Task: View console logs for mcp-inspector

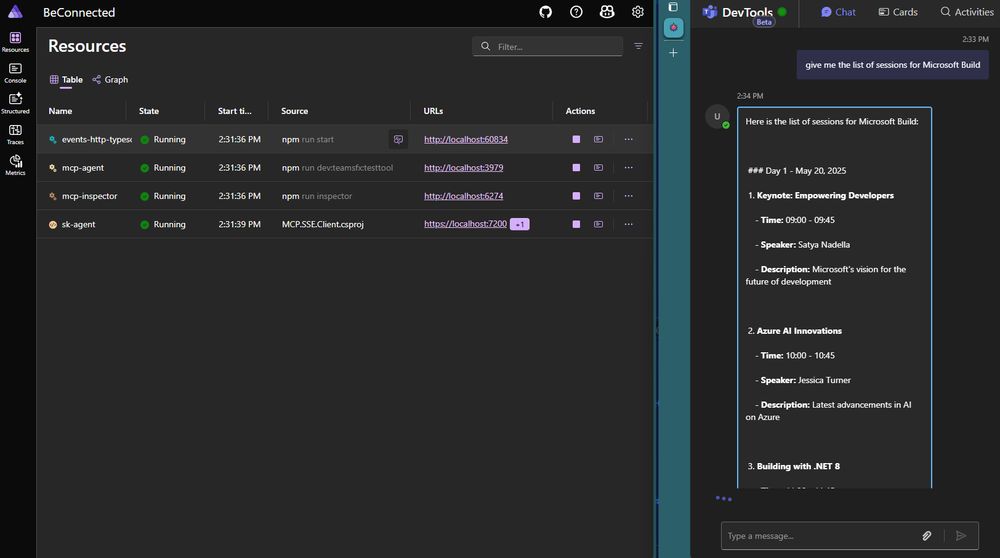Action: pos(598,196)
